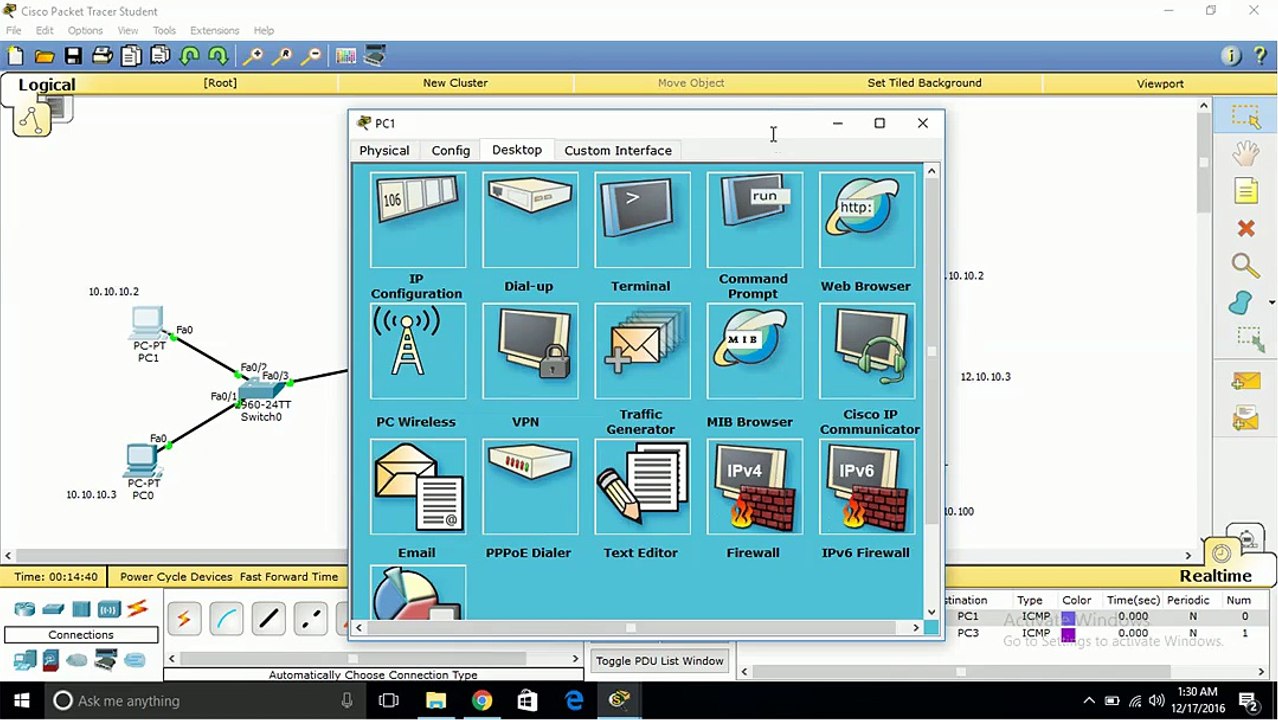Click the Realtime mode tab
This screenshot has height=720, width=1278.
[x=1215, y=576]
